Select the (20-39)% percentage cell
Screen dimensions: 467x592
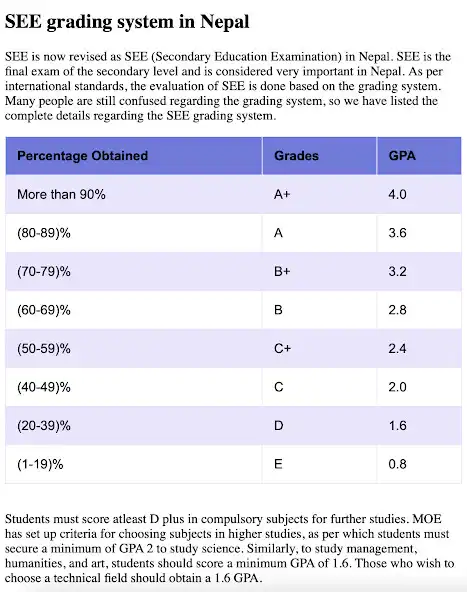(x=134, y=426)
